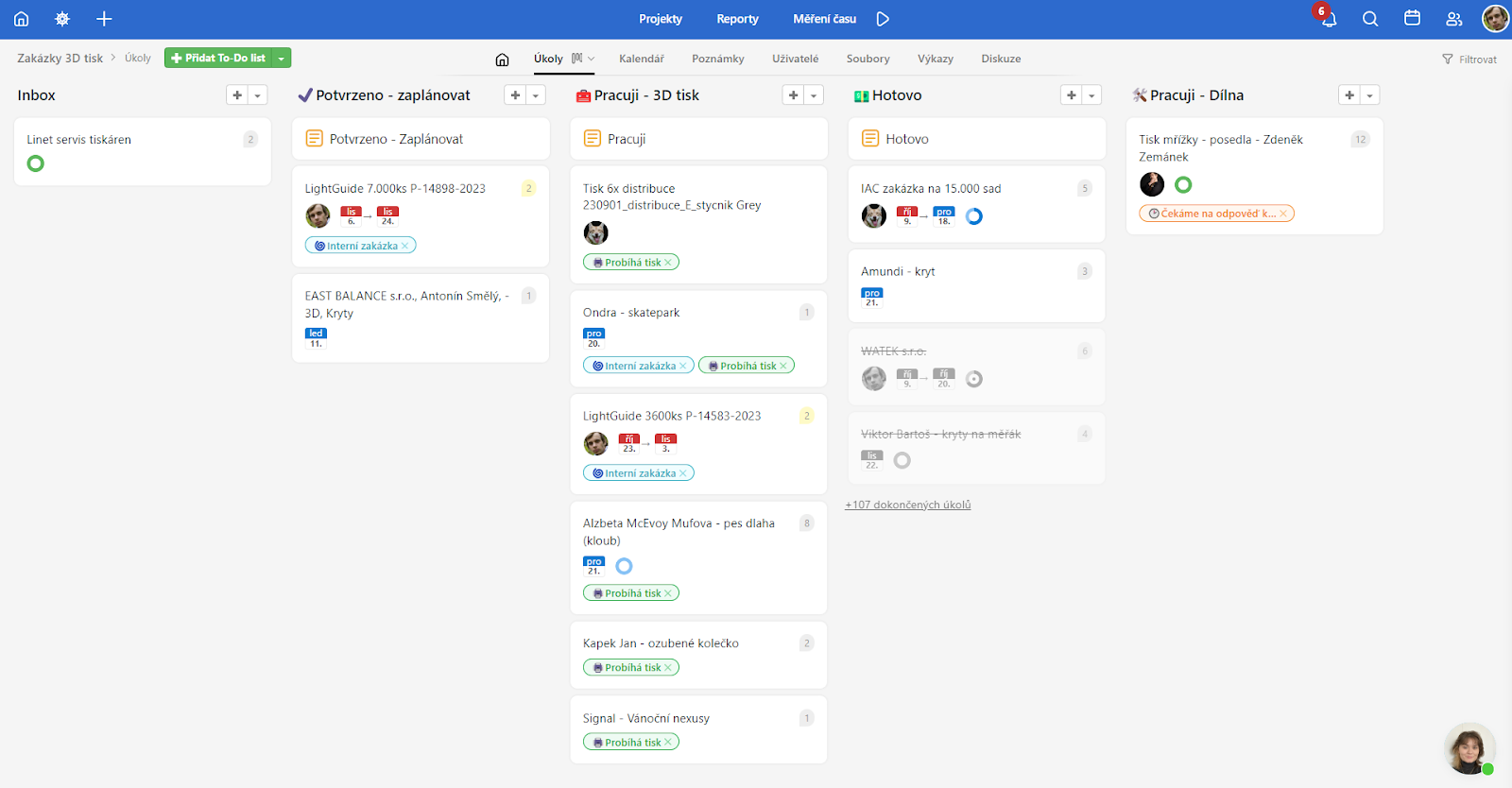Switch to the Soubory tab
This screenshot has height=788, width=1512.
pos(868,59)
